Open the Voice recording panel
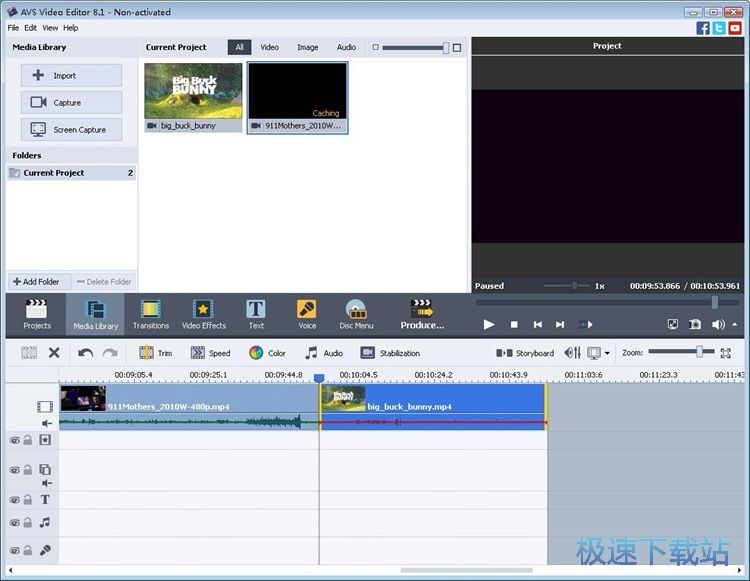 click(307, 314)
